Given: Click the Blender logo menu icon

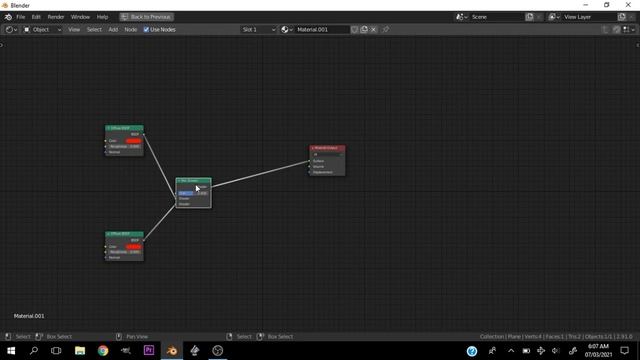Looking at the screenshot, I should coord(8,17).
